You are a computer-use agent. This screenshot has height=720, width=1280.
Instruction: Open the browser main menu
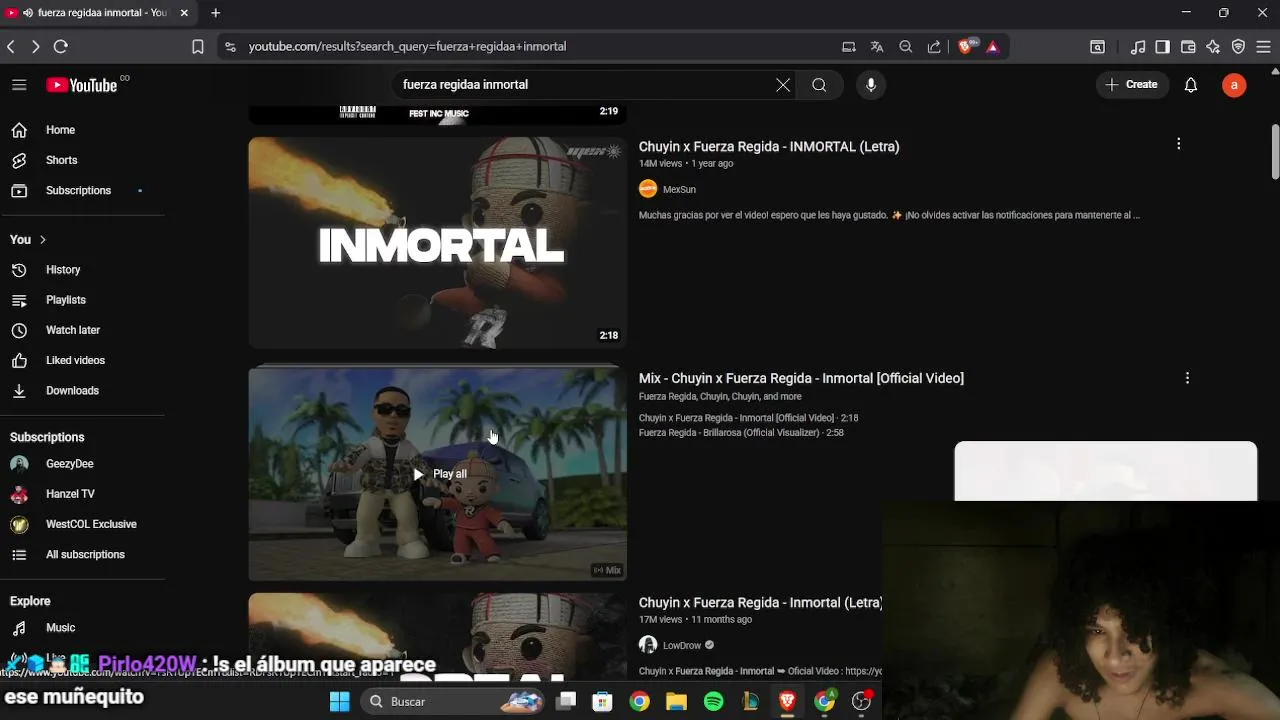click(1264, 47)
